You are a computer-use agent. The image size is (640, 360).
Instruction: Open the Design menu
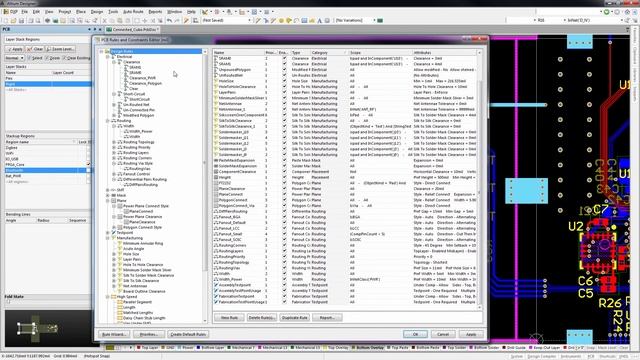pyautogui.click(x=97, y=12)
